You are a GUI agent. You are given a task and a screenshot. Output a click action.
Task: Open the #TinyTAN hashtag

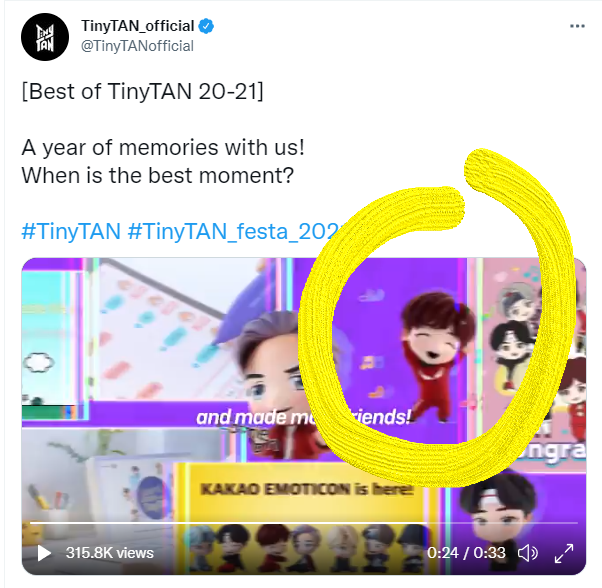(x=71, y=231)
